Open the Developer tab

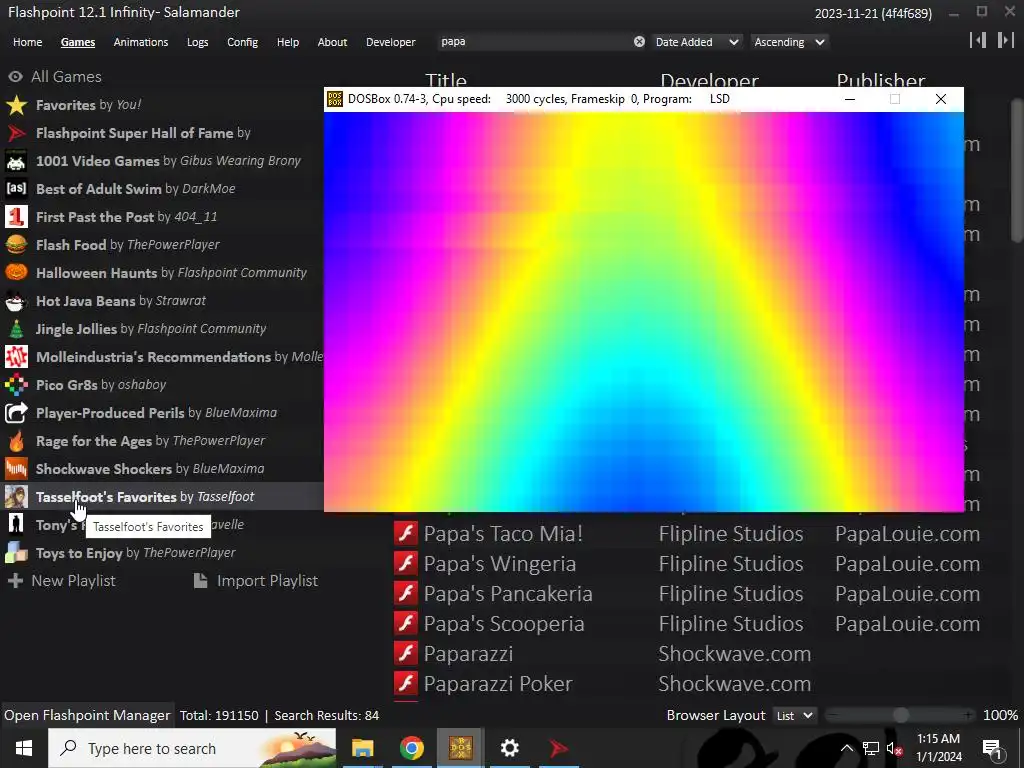click(x=391, y=42)
